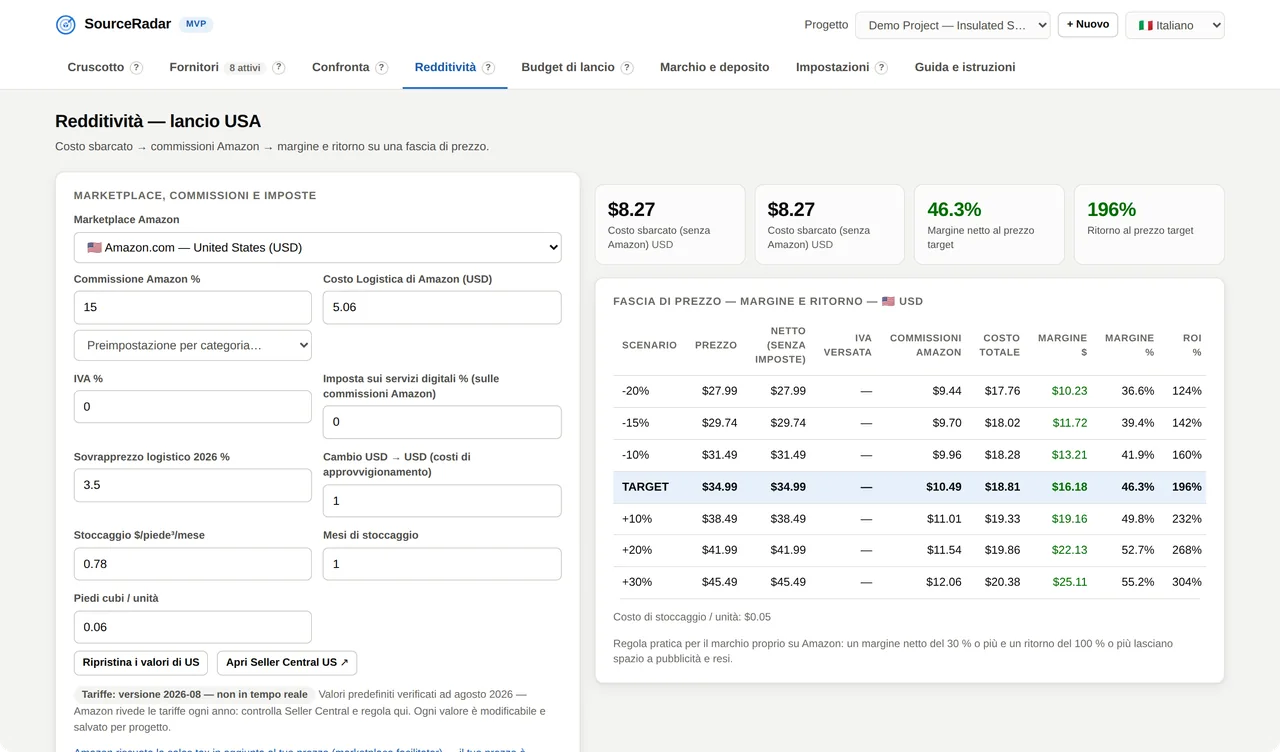Open help icon next to Budget di lancio
Screen dimensions: 1280x752
pos(627,68)
